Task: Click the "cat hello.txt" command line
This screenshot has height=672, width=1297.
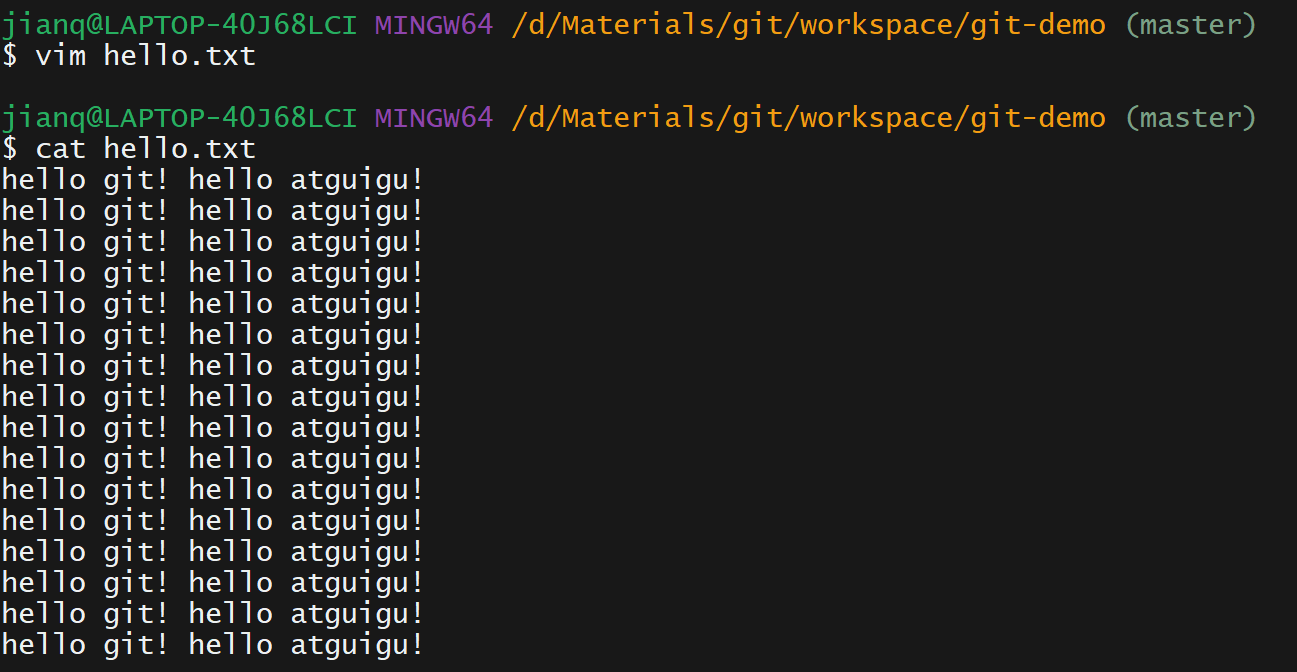Action: pos(128,149)
